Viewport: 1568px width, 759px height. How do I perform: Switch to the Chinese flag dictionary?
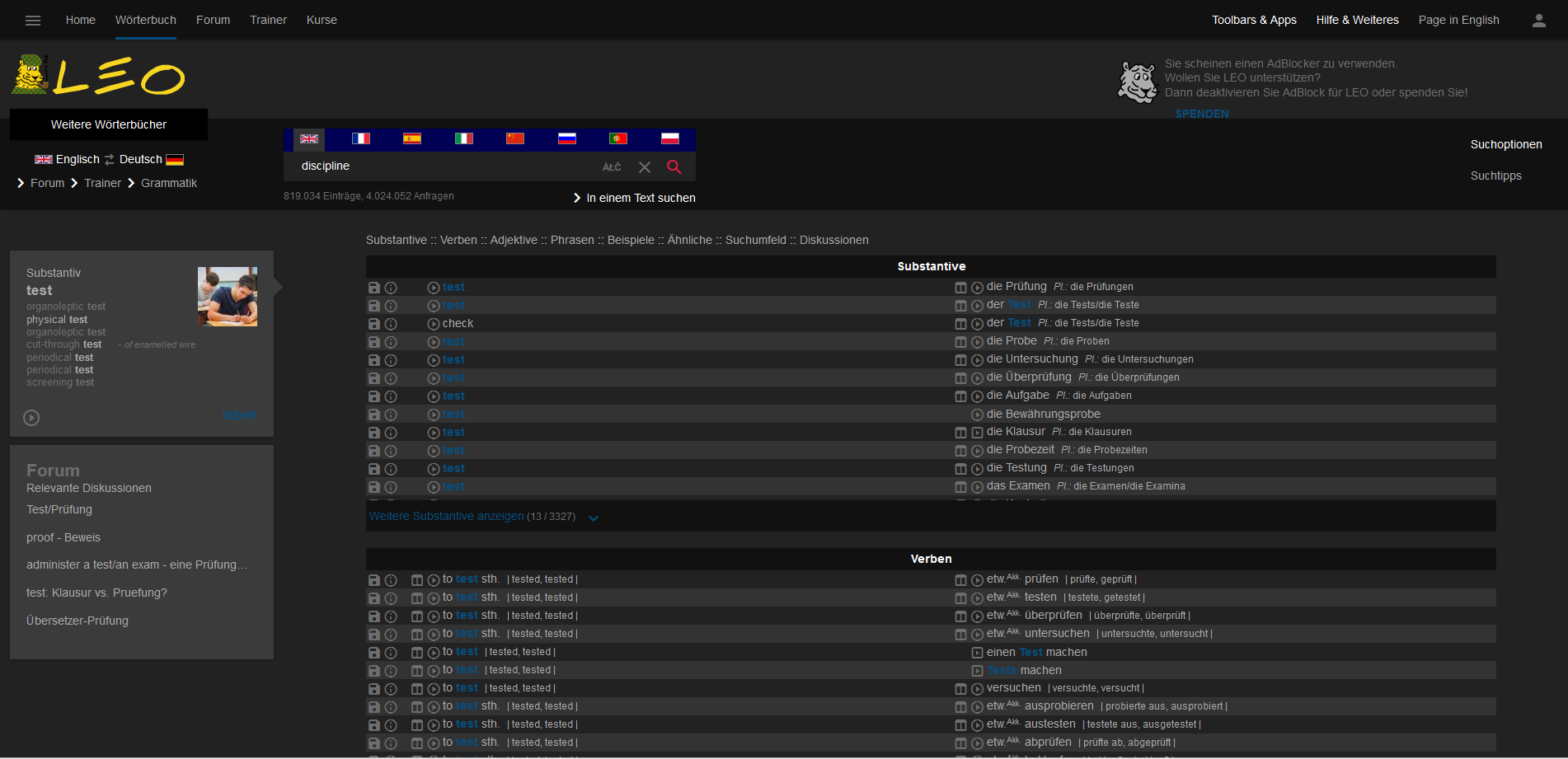tap(515, 138)
